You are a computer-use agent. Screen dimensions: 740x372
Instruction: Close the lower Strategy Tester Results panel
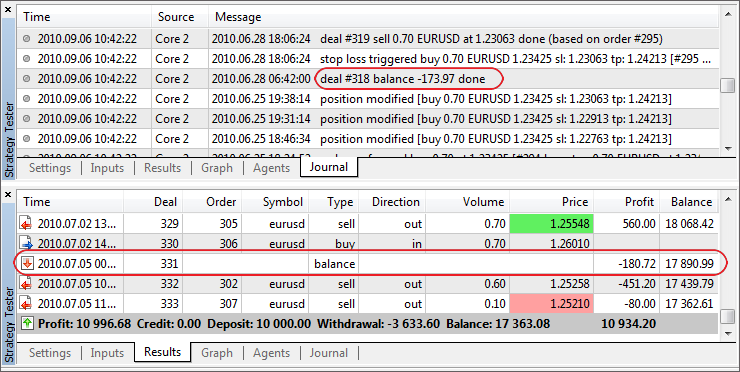coord(8,194)
